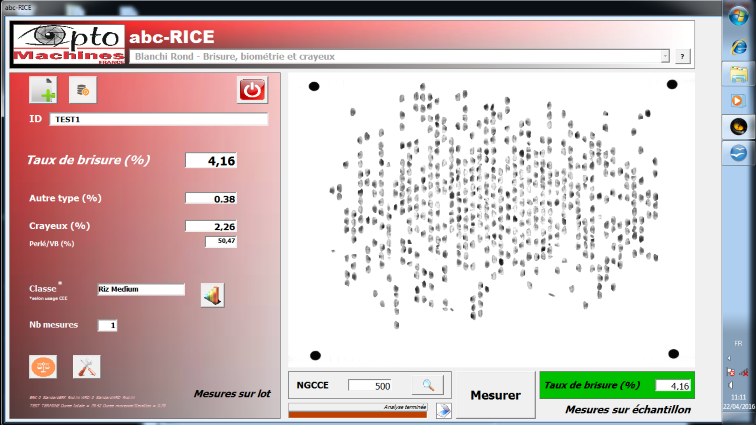Image resolution: width=756 pixels, height=425 pixels.
Task: Expand the Blanchi Rond analysis type dropdown
Action: (x=665, y=56)
